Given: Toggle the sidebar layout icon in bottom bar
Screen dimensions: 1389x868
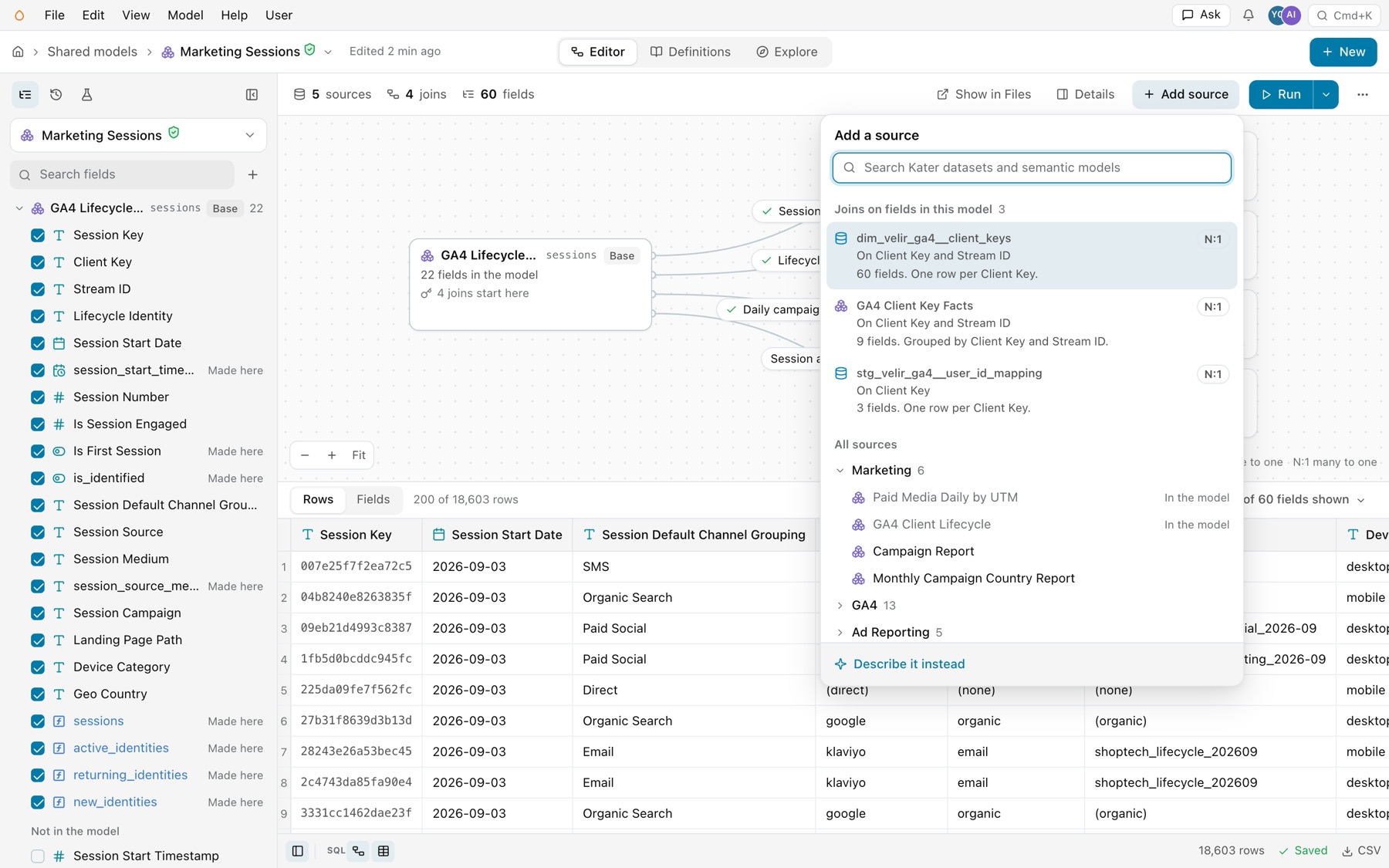Looking at the screenshot, I should [297, 851].
